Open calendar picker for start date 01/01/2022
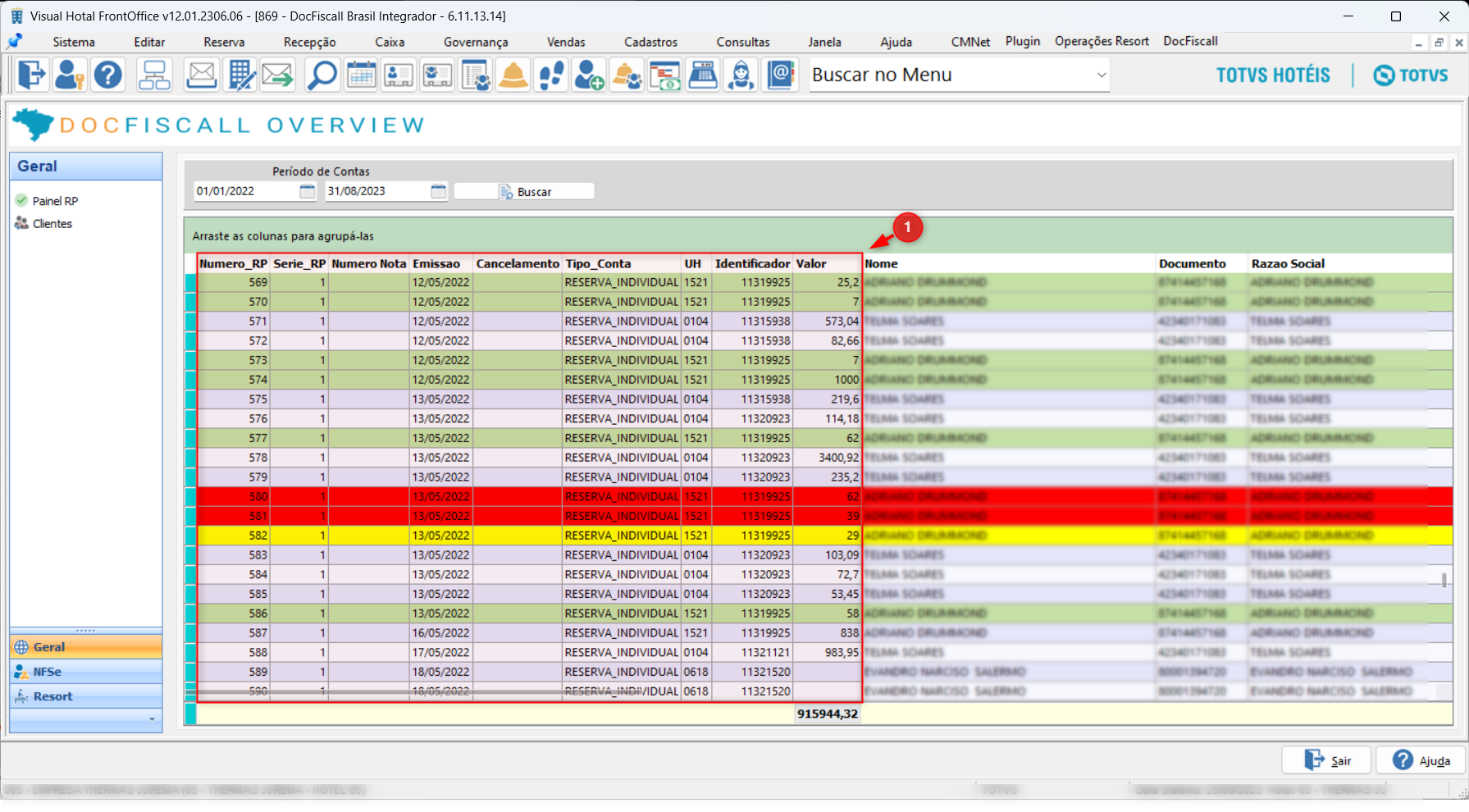Viewport: 1469px width, 812px height. point(307,191)
